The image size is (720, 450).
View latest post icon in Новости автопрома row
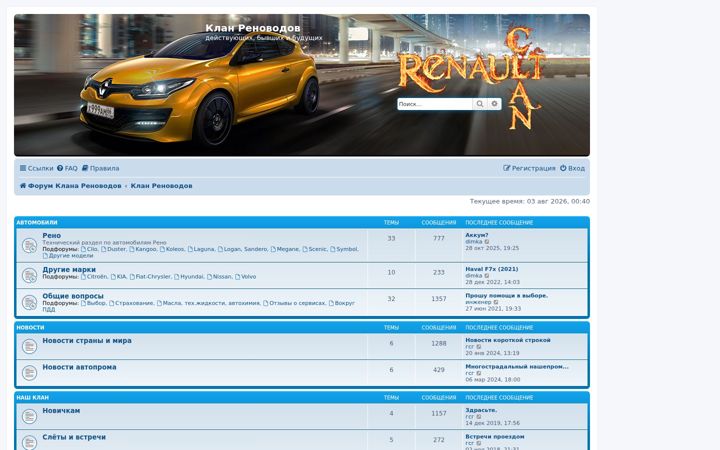point(479,373)
